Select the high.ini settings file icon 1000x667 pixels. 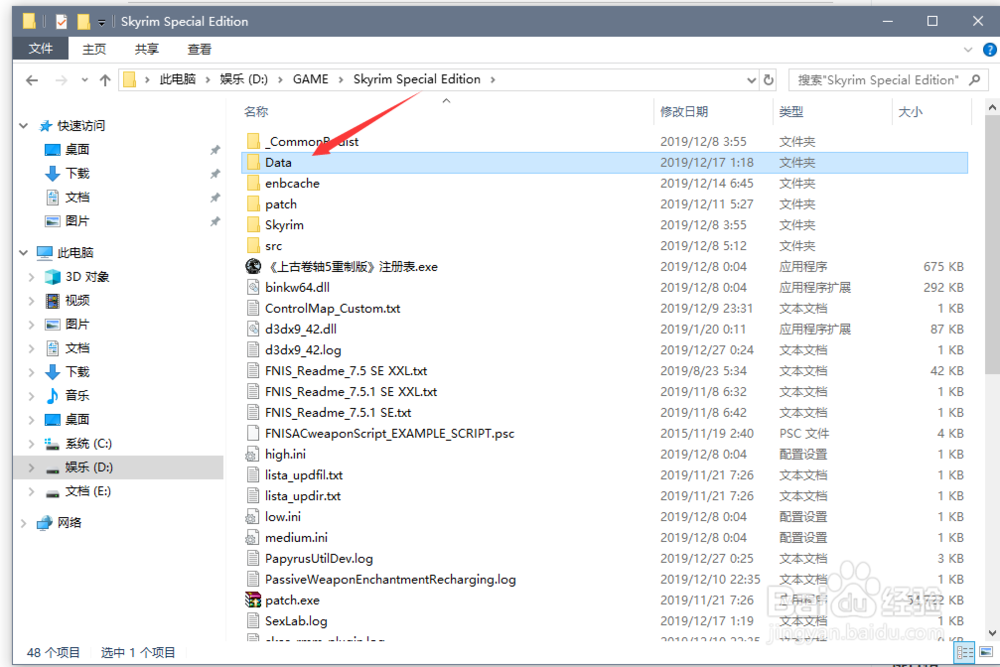tap(253, 454)
